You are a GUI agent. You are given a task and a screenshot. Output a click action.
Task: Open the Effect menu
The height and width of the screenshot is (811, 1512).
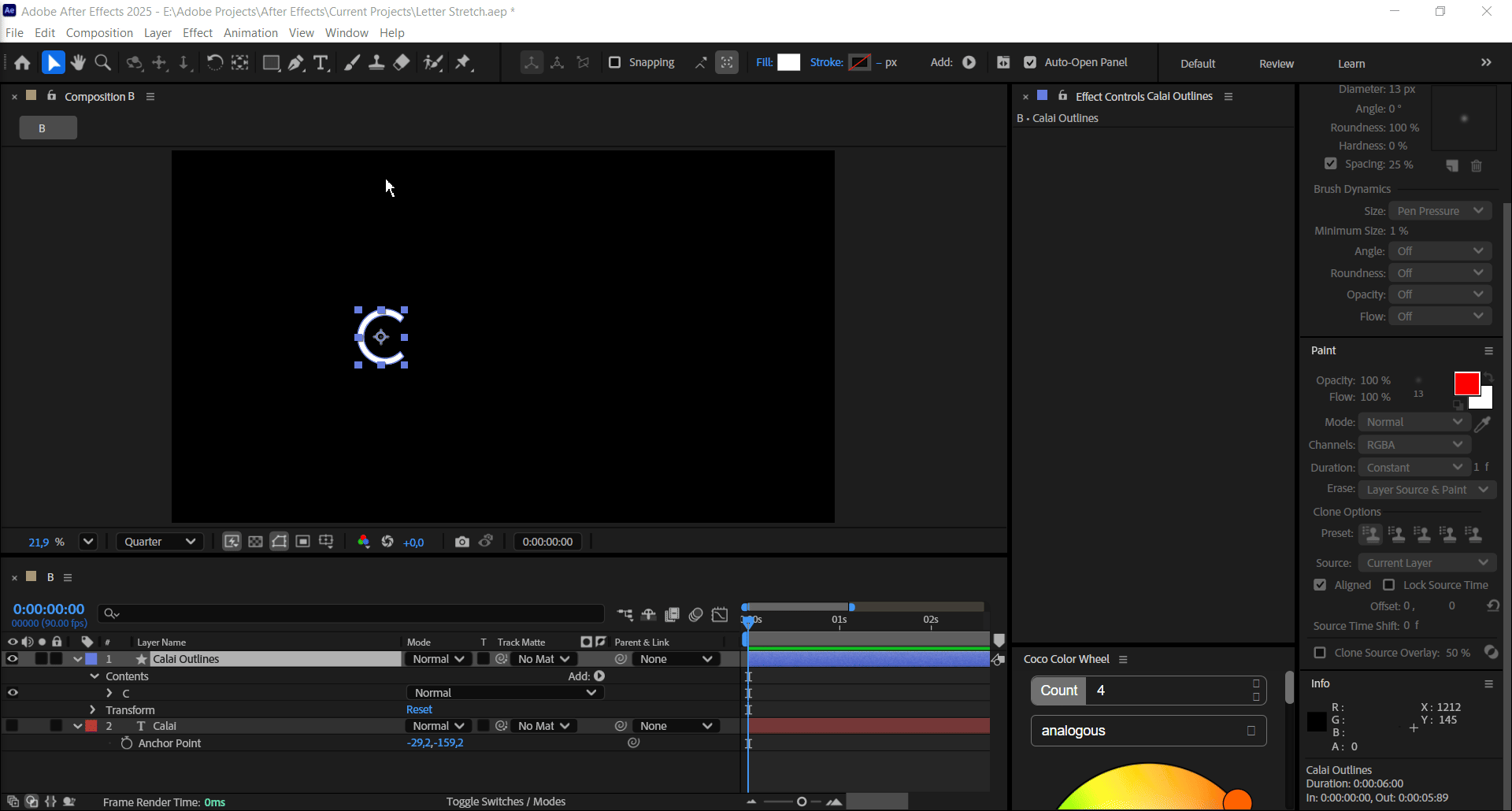coord(198,33)
